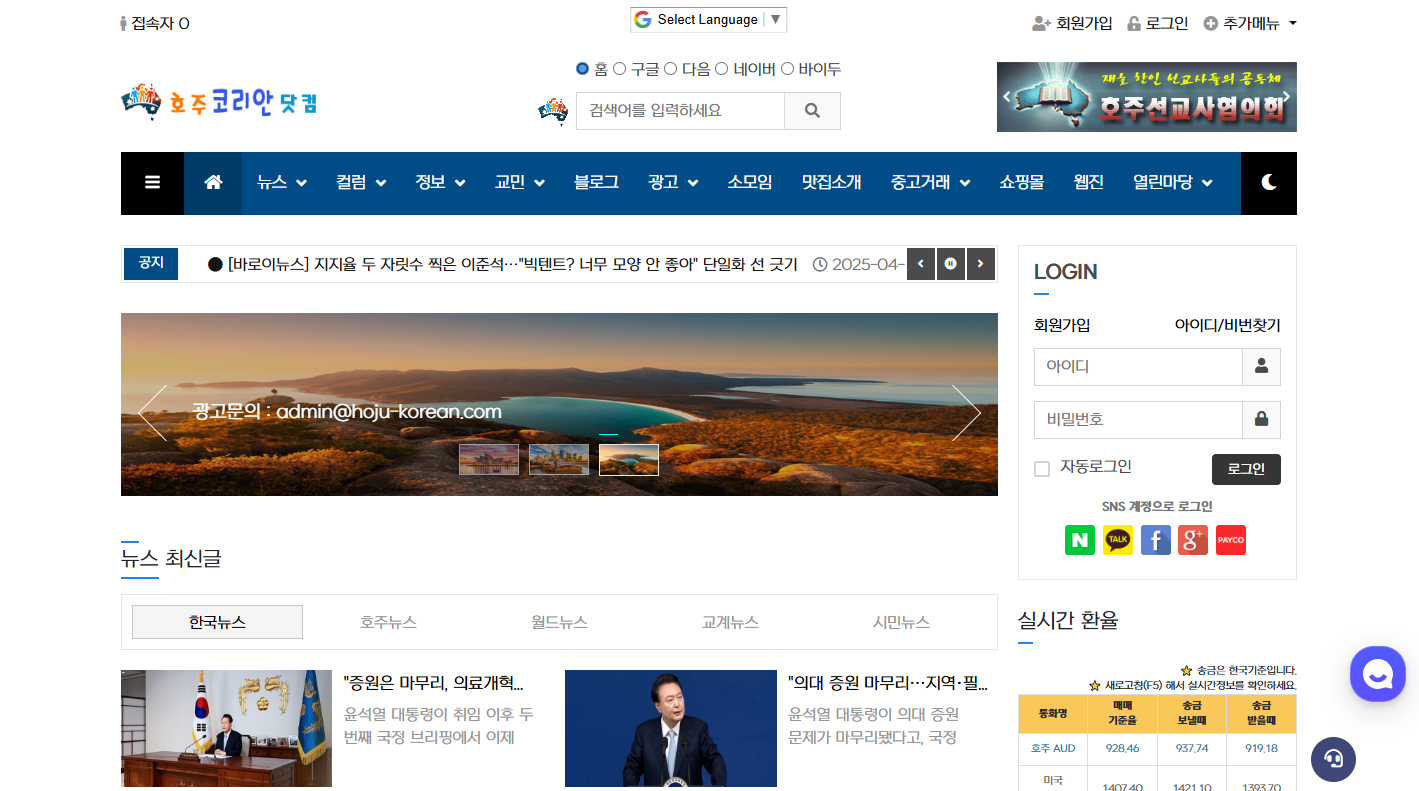Select KakaoTalk SNS login
The height and width of the screenshot is (791, 1419).
pos(1118,540)
